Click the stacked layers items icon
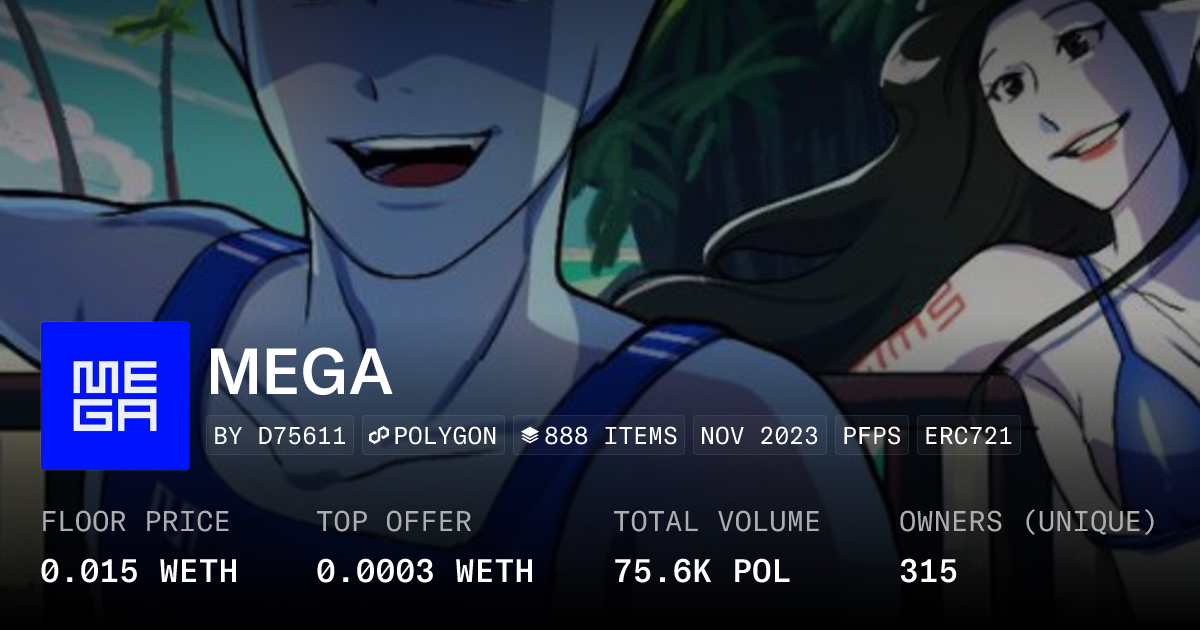Viewport: 1200px width, 630px height. click(530, 436)
